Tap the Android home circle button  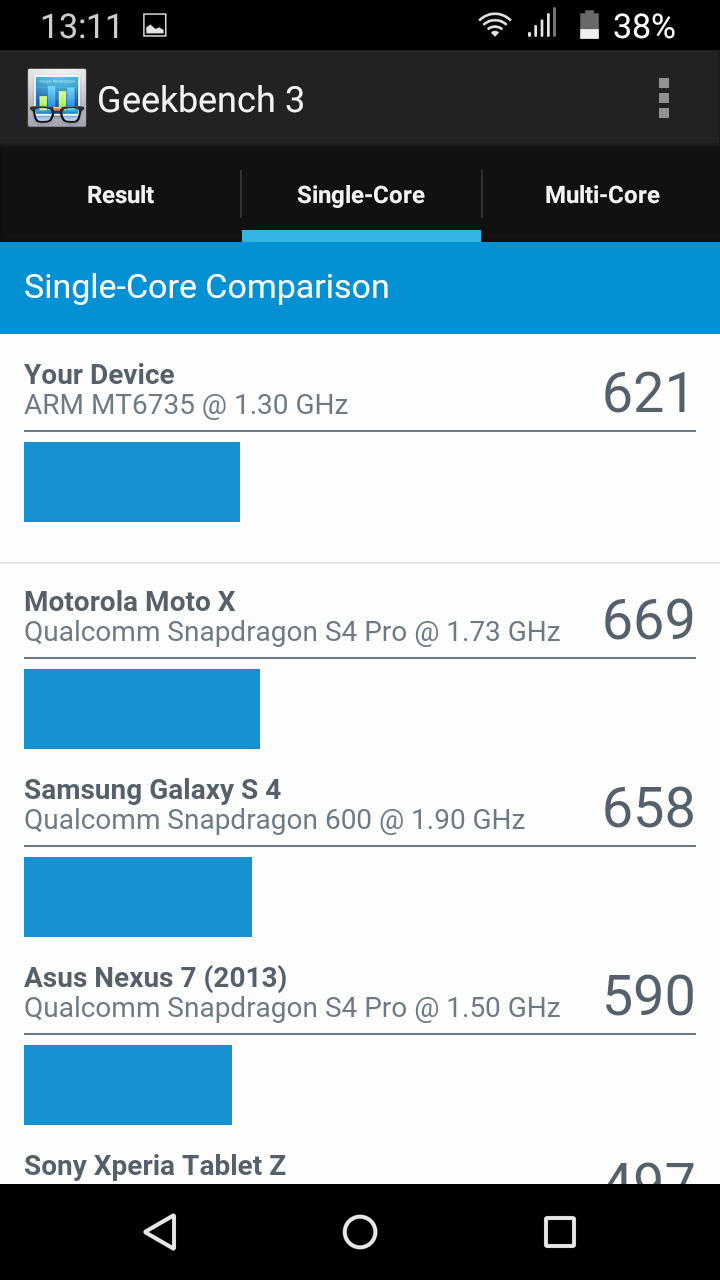(360, 1232)
